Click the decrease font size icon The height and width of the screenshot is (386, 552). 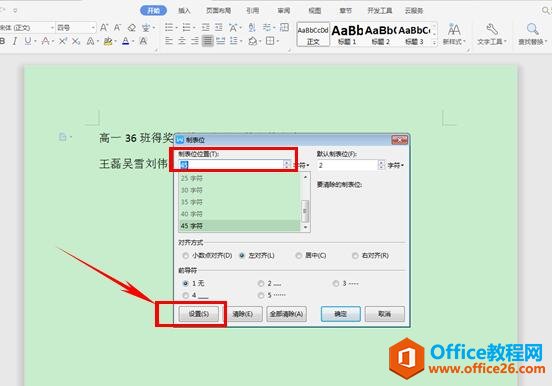pyautogui.click(x=117, y=27)
